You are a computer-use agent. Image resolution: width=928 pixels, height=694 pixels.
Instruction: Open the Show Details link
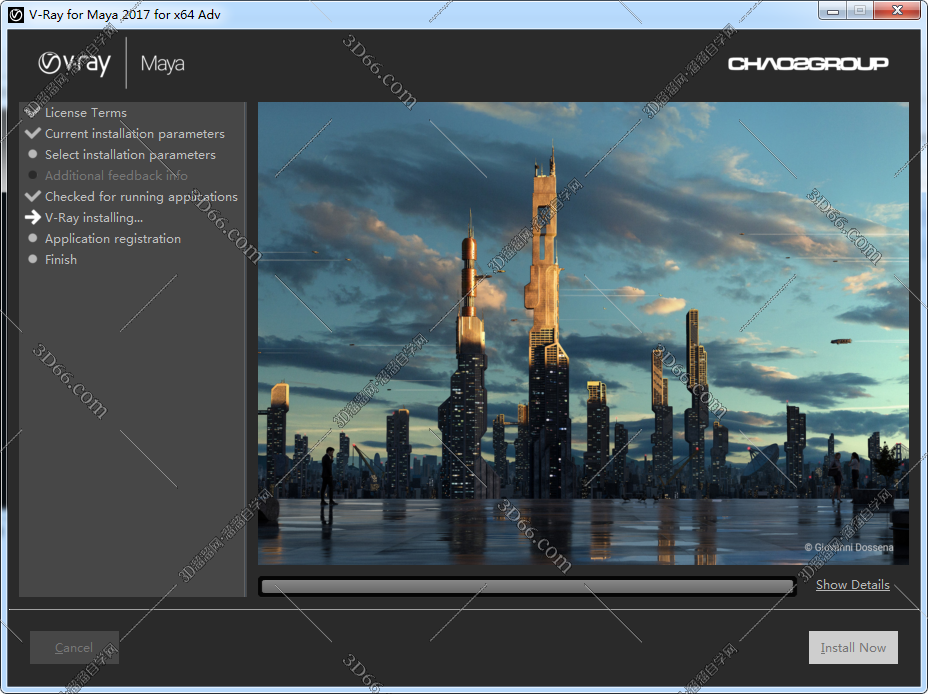pyautogui.click(x=852, y=585)
